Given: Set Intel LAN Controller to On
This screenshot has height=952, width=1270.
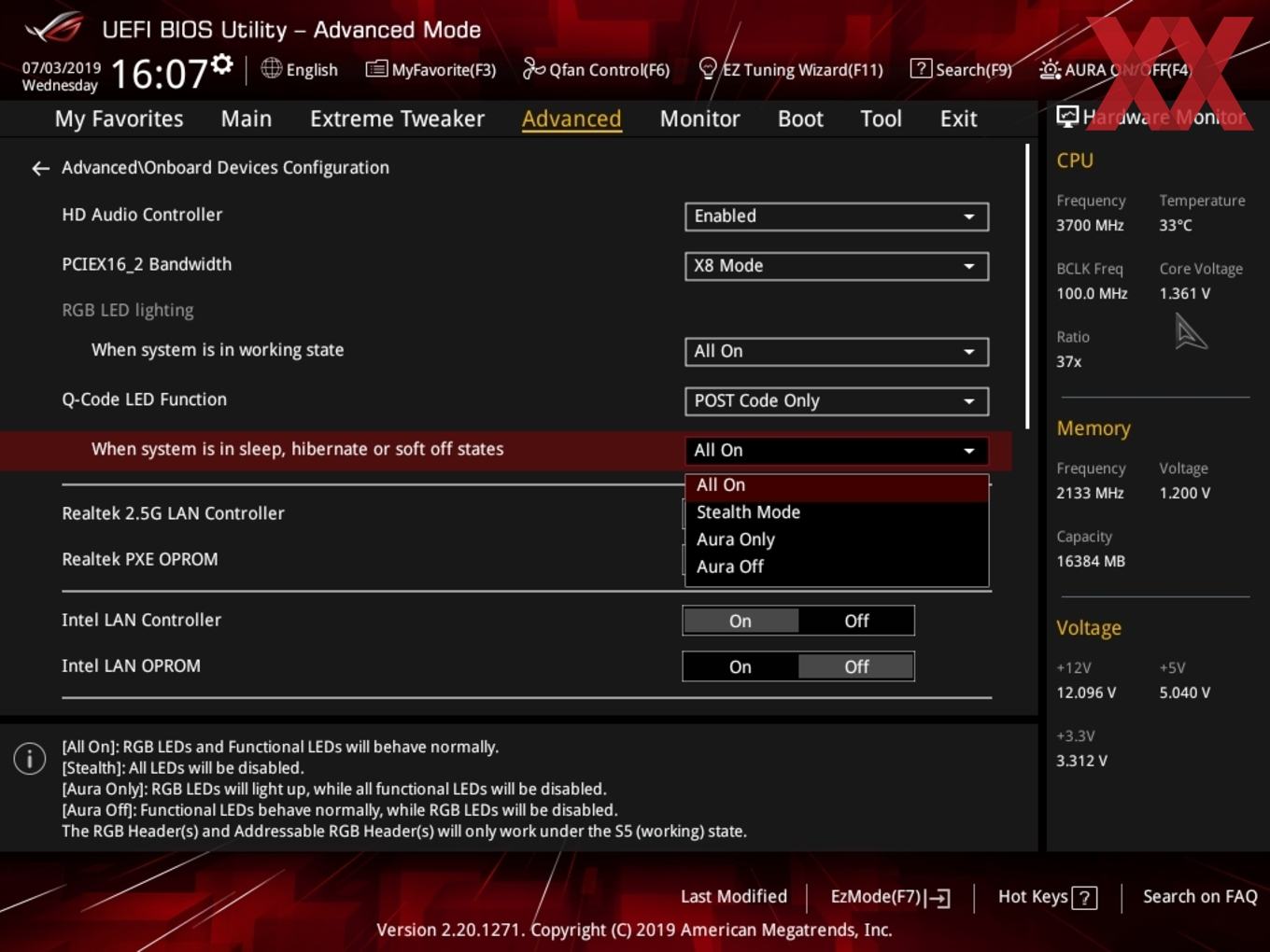Looking at the screenshot, I should pyautogui.click(x=741, y=621).
